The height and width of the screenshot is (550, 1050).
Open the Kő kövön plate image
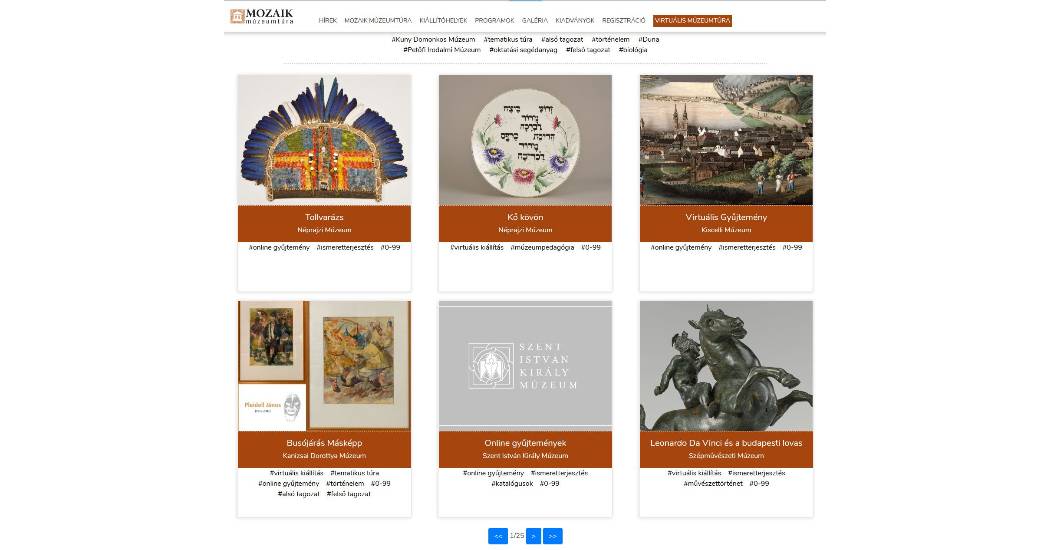(525, 140)
